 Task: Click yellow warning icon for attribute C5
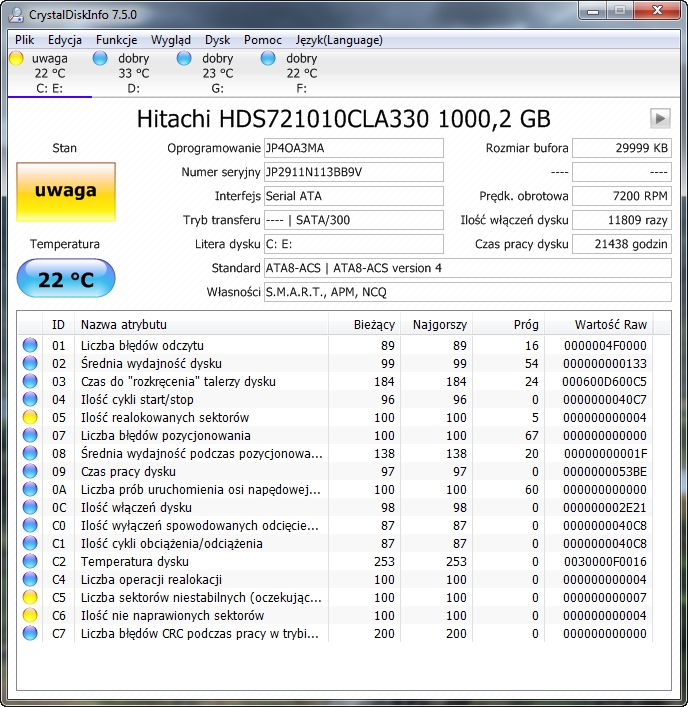(x=30, y=597)
